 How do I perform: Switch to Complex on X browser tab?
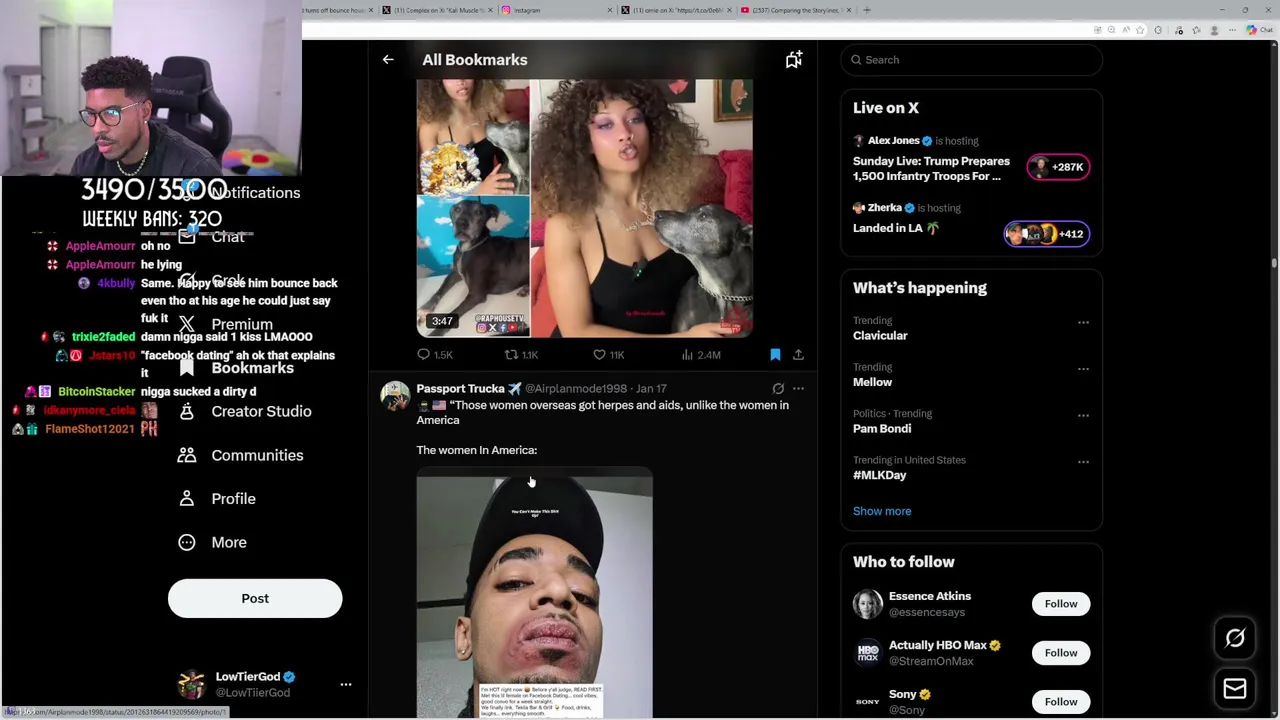click(x=436, y=10)
